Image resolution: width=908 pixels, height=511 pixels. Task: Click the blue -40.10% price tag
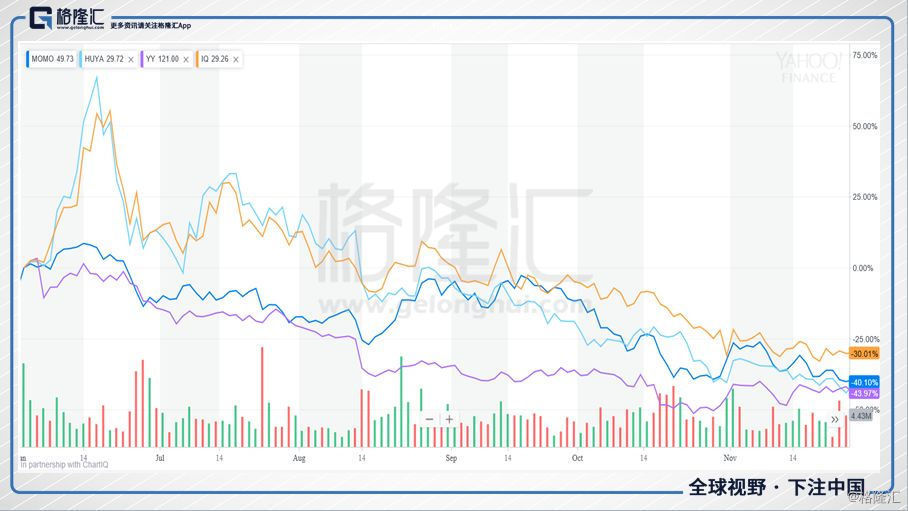pyautogui.click(x=864, y=382)
